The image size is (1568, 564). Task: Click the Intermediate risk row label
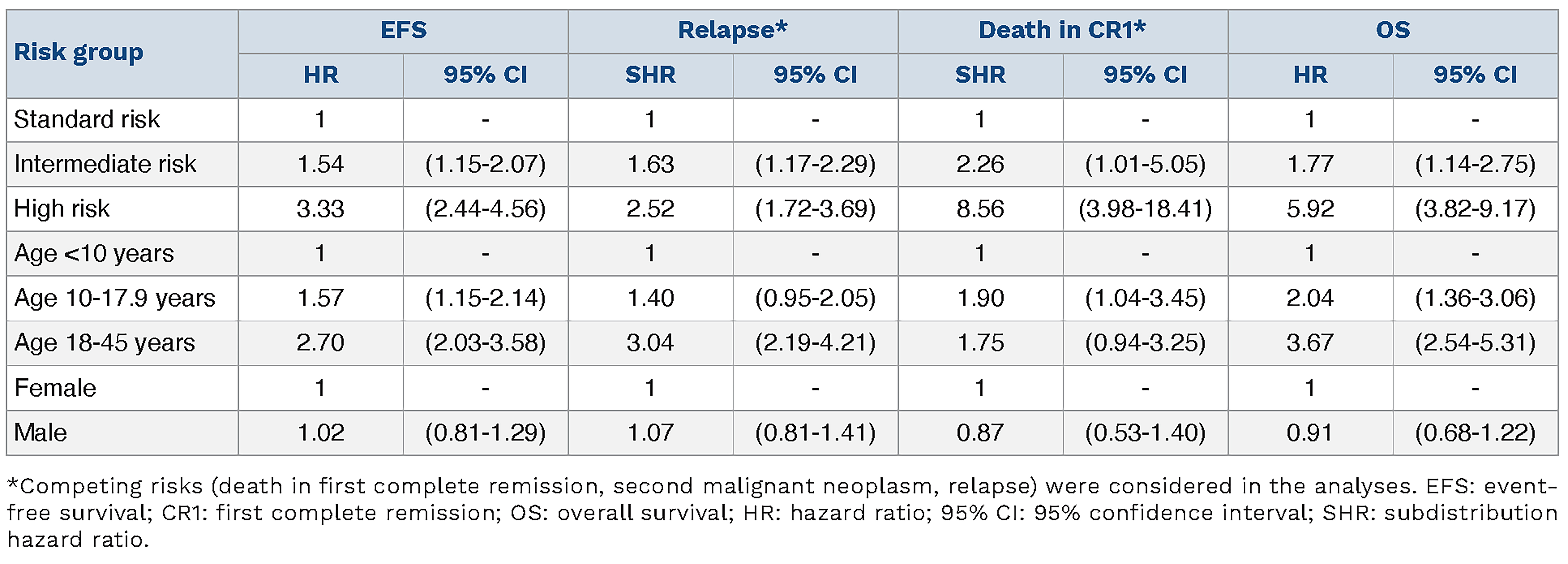coord(105,164)
